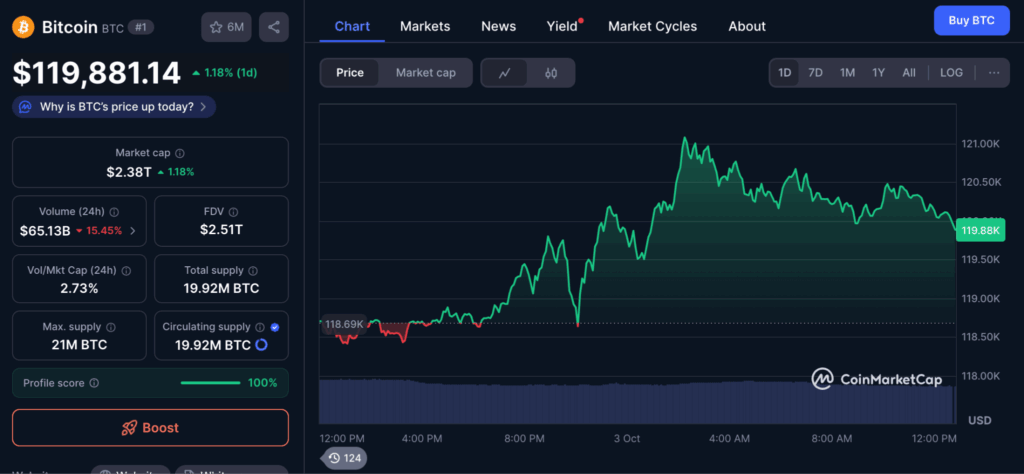The height and width of the screenshot is (474, 1024).
Task: Click info icon next to FDV
Action: 234,212
